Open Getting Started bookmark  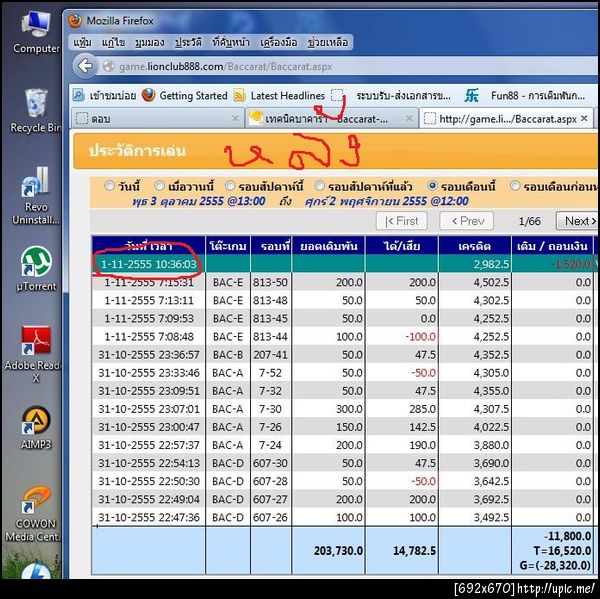(x=184, y=95)
